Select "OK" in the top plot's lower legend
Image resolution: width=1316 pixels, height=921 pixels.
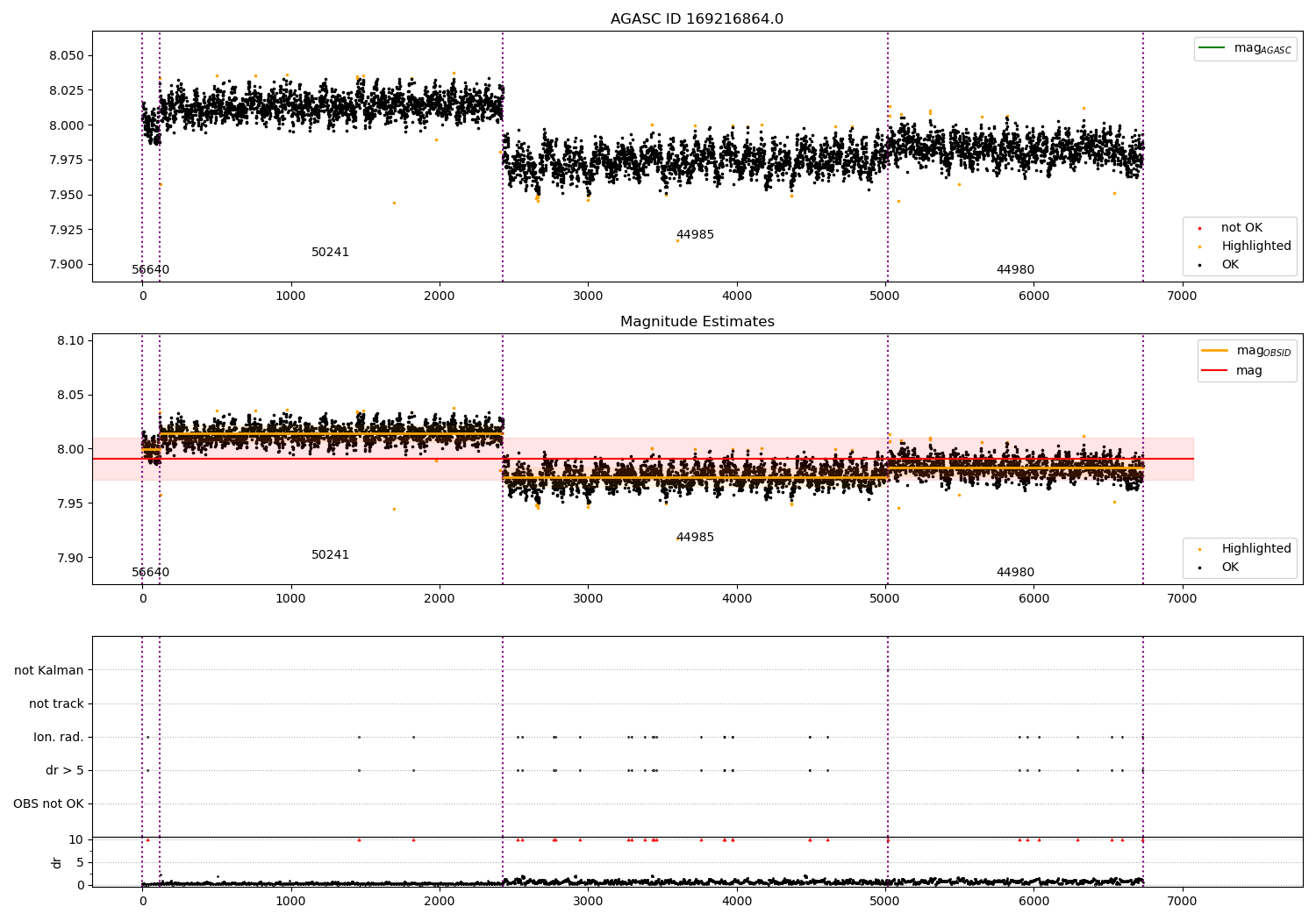pyautogui.click(x=1230, y=265)
